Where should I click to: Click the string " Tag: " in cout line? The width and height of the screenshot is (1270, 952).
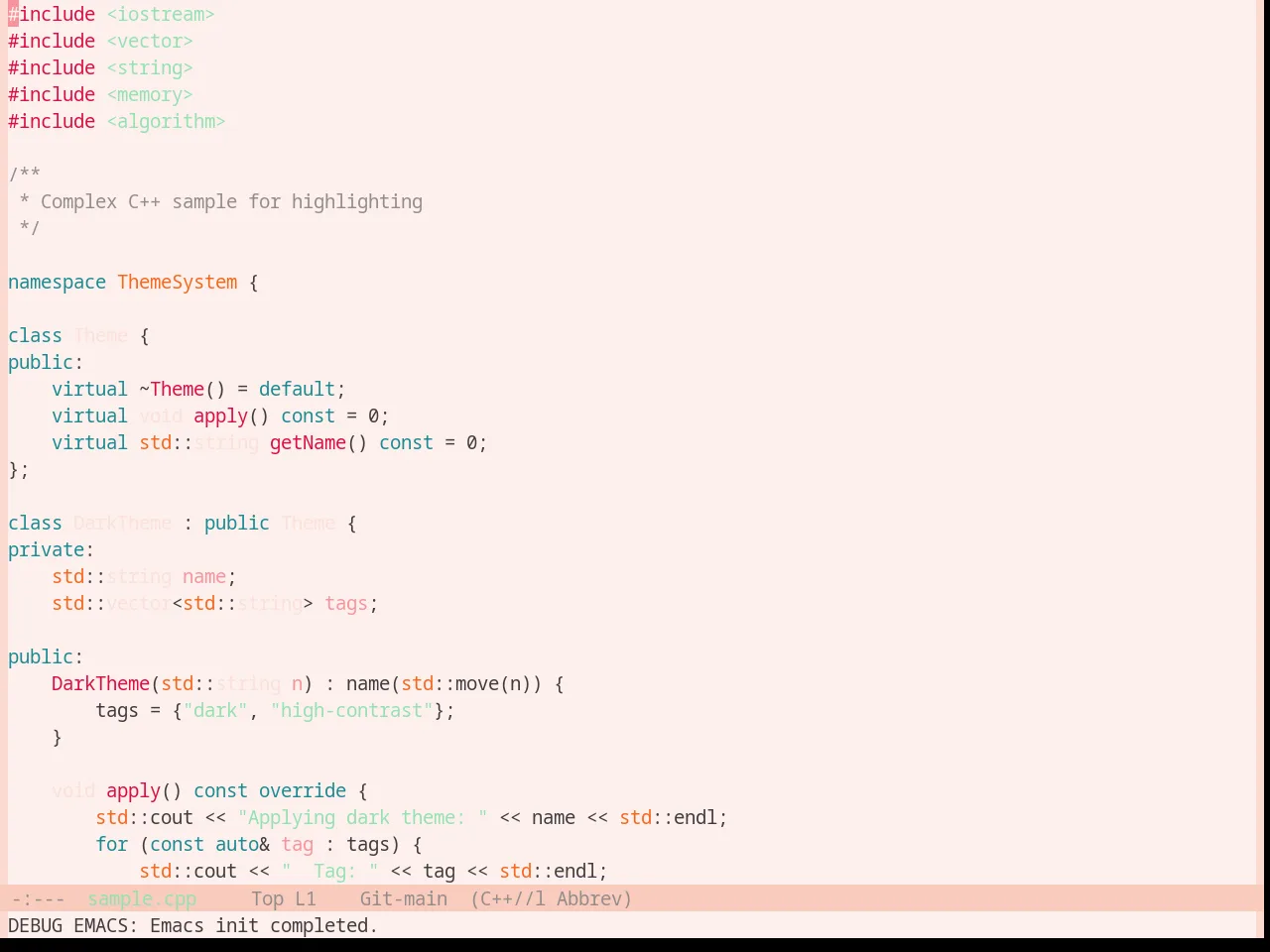click(329, 871)
